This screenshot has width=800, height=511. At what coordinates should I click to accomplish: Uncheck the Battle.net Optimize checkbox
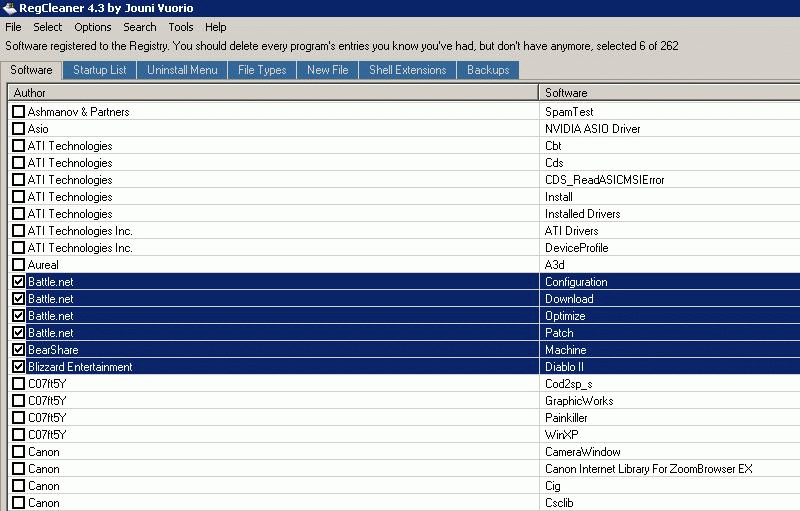[18, 316]
